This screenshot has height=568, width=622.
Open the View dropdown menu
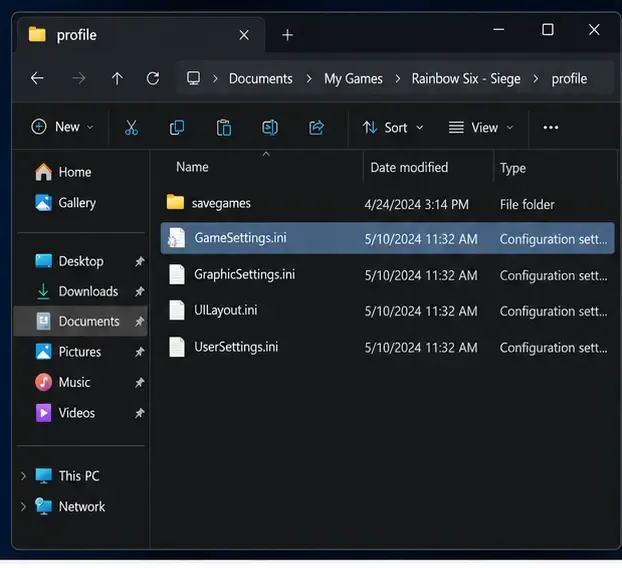[x=481, y=128]
